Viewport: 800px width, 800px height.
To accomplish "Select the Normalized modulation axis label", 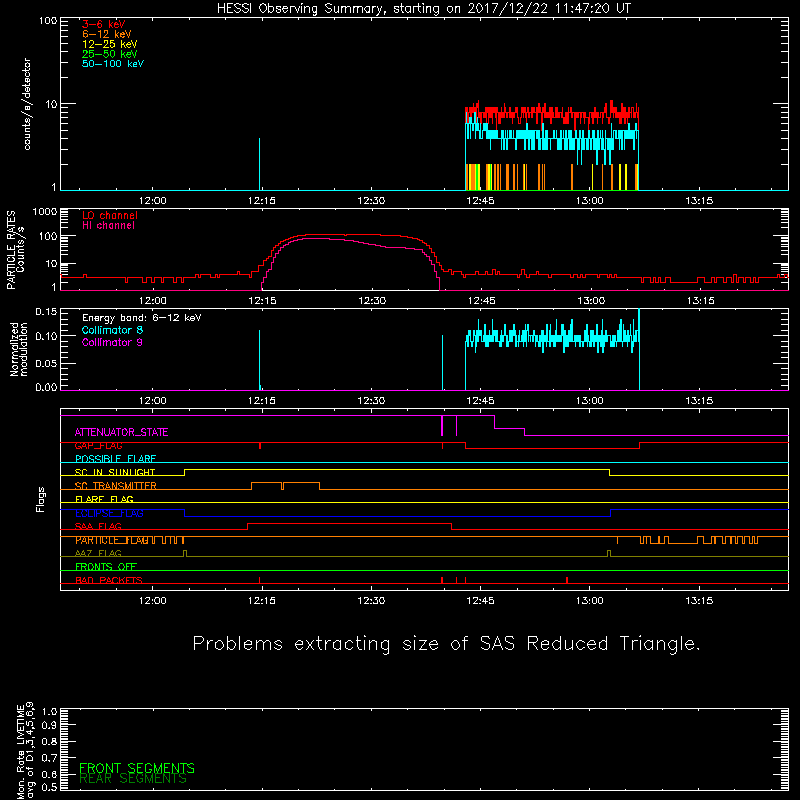I will (19, 349).
